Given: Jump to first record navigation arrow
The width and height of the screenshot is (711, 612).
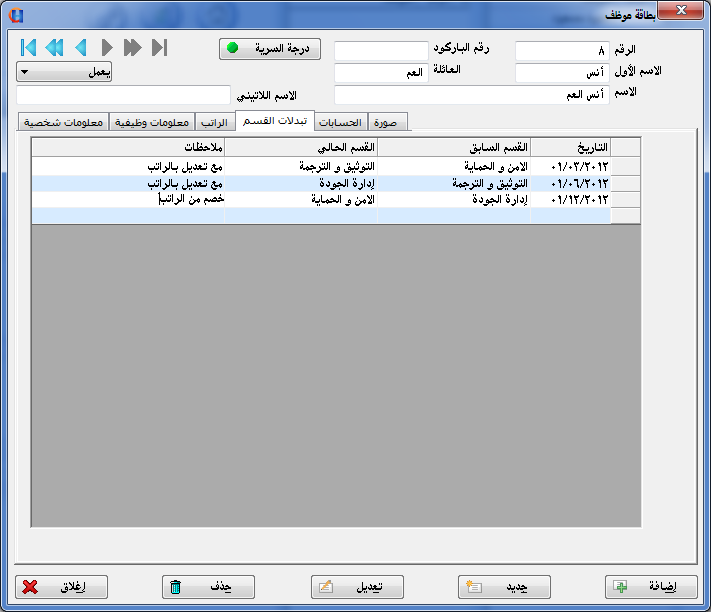Looking at the screenshot, I should coord(28,48).
